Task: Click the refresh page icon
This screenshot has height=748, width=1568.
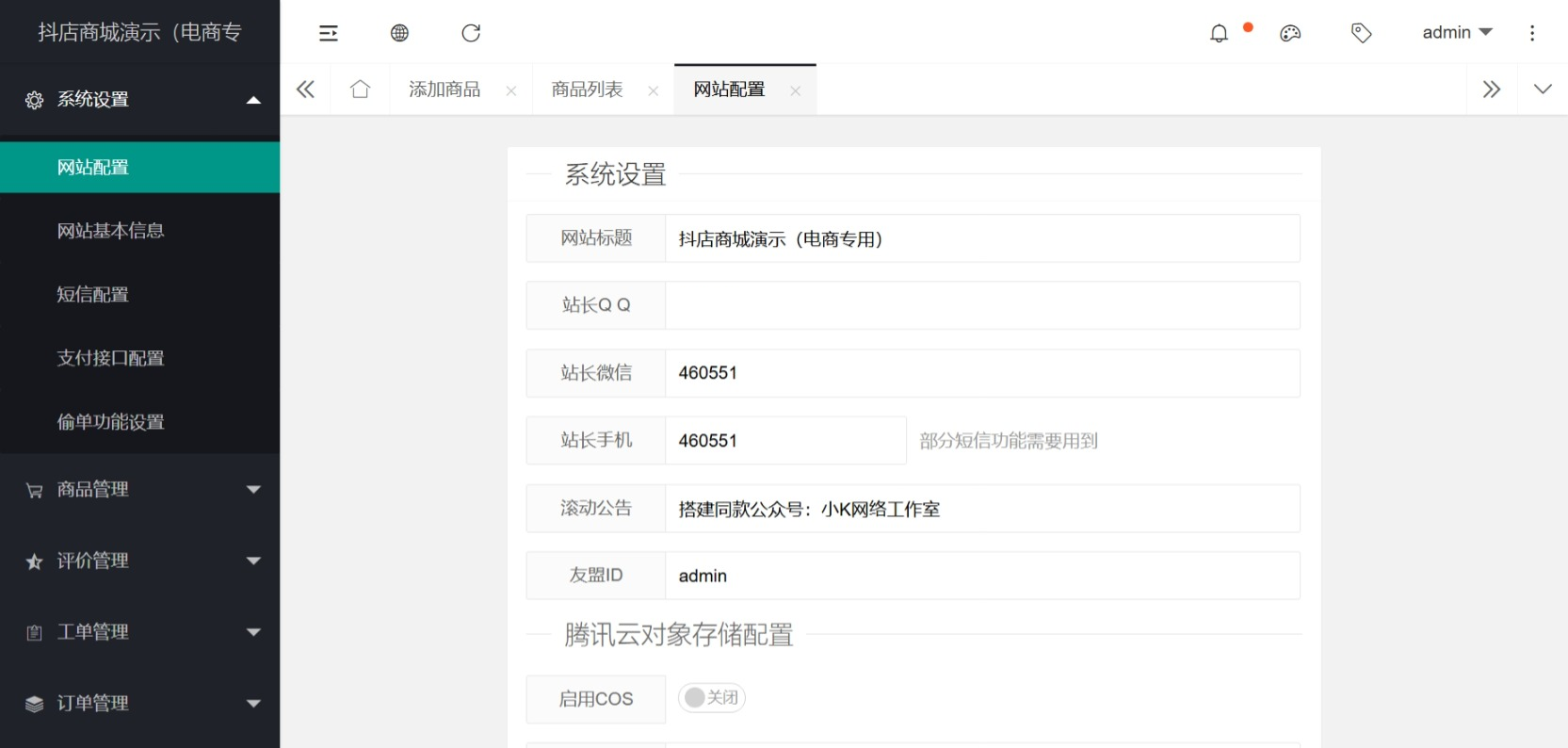Action: click(471, 34)
